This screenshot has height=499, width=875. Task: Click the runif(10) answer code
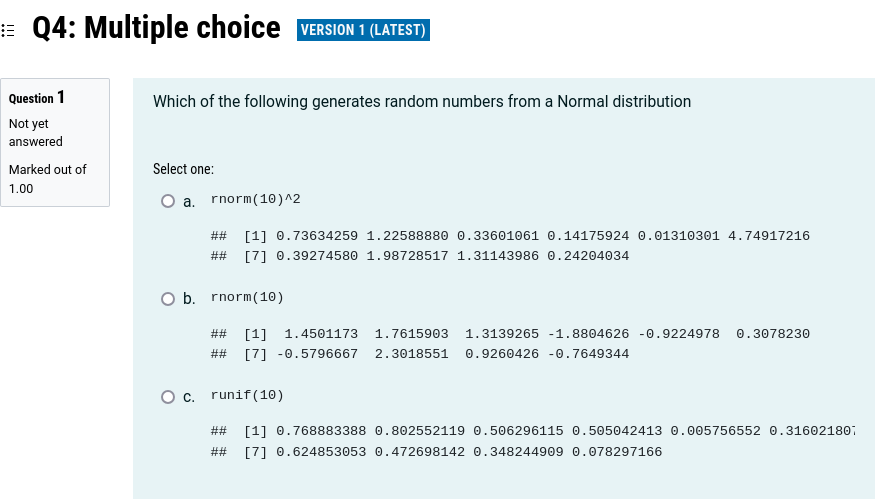(x=247, y=395)
